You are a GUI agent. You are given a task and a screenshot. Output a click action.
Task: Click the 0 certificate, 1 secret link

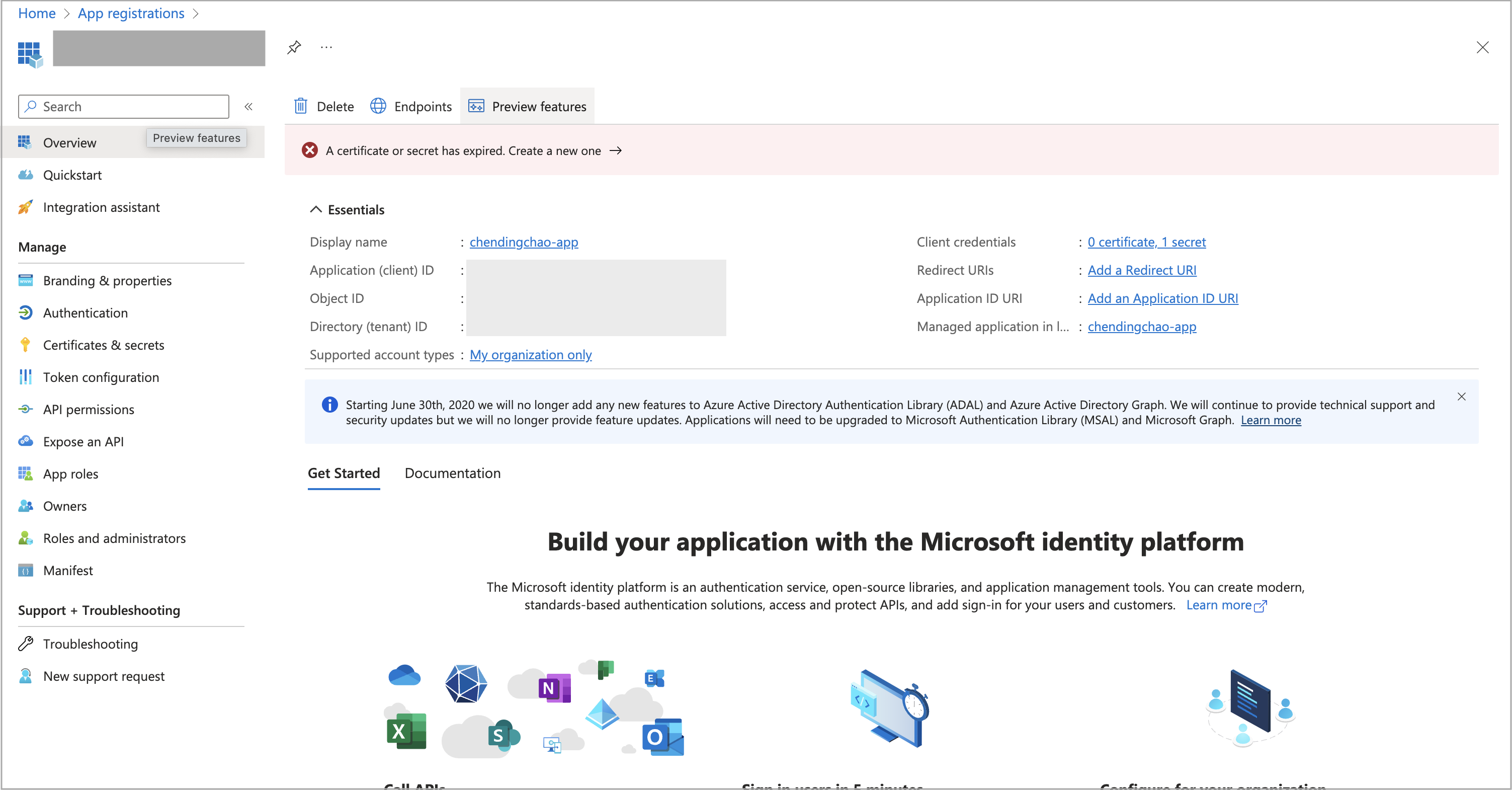(x=1147, y=241)
